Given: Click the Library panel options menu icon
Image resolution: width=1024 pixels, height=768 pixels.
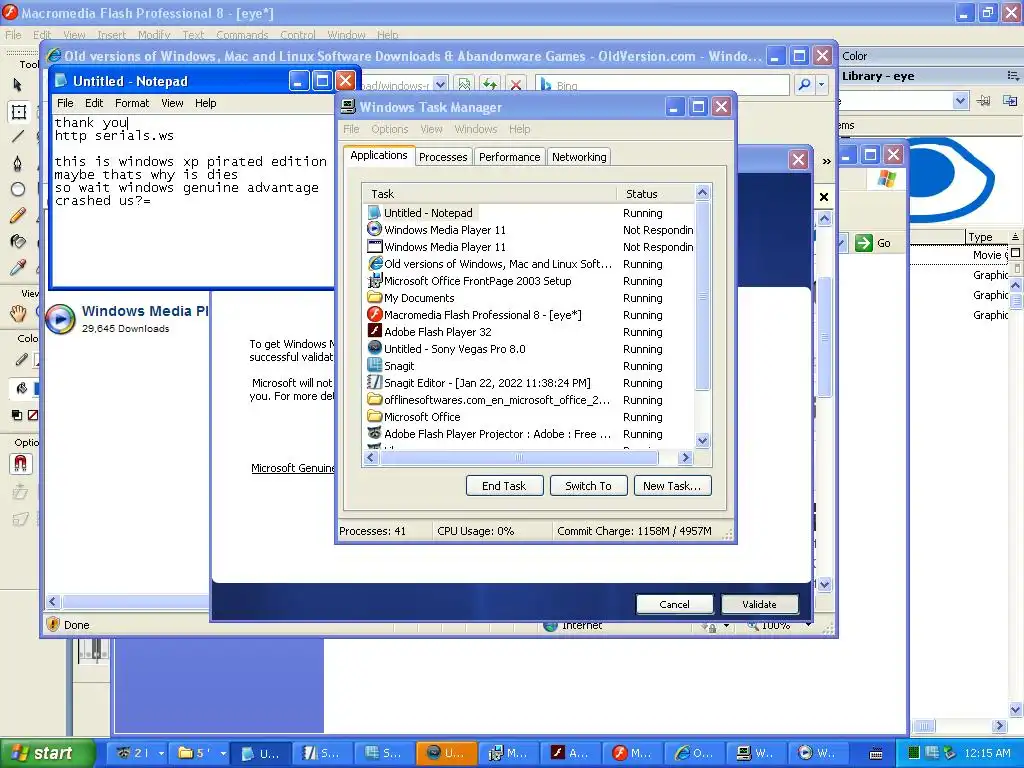Looking at the screenshot, I should [1013, 76].
